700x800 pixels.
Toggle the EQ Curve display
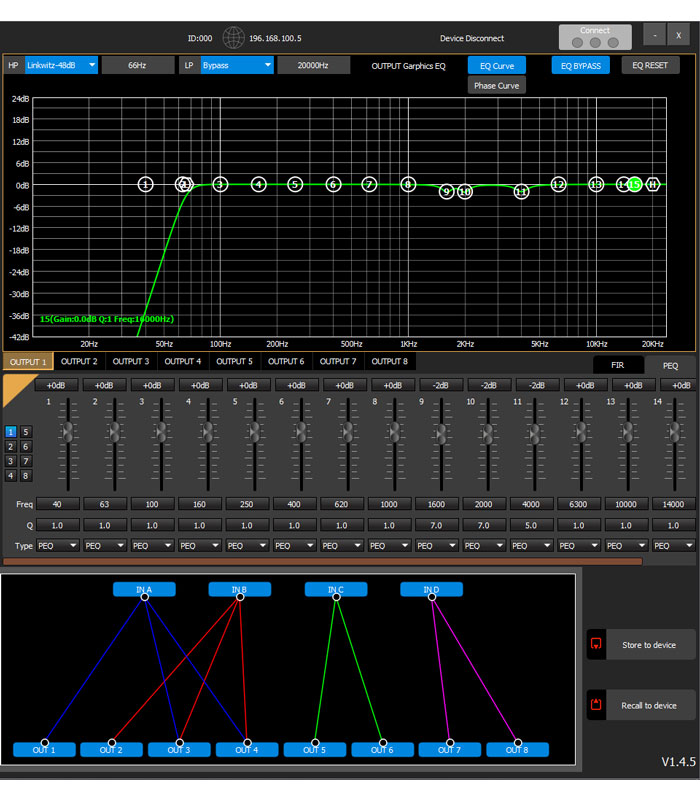click(x=496, y=65)
